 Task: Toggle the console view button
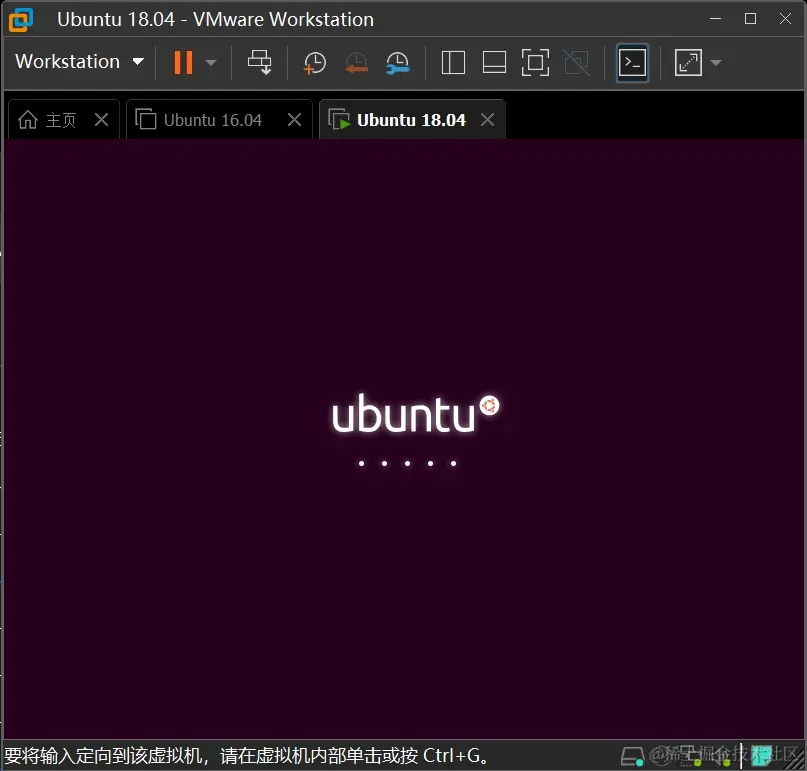[x=632, y=63]
